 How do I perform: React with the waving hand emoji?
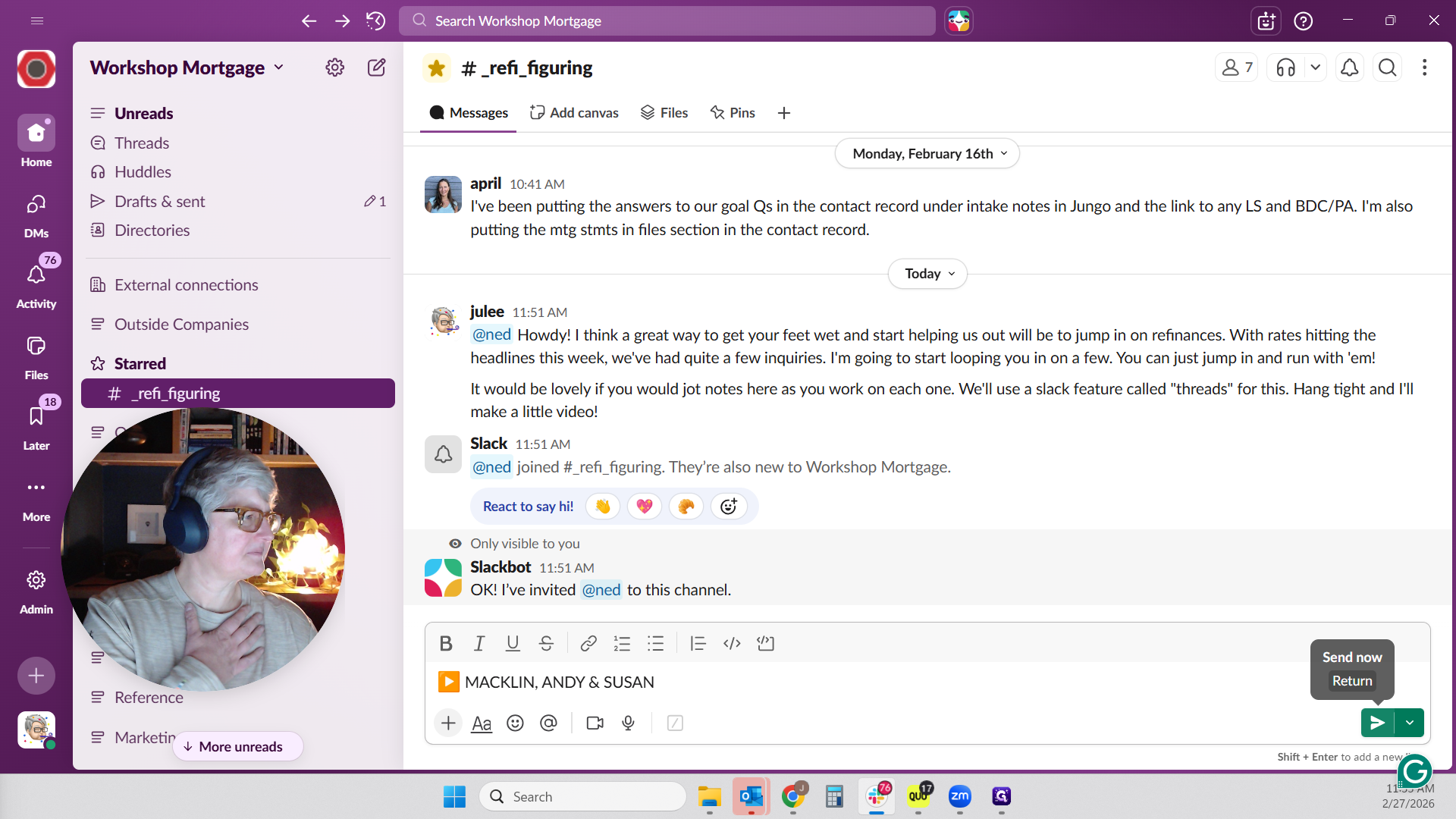click(603, 507)
